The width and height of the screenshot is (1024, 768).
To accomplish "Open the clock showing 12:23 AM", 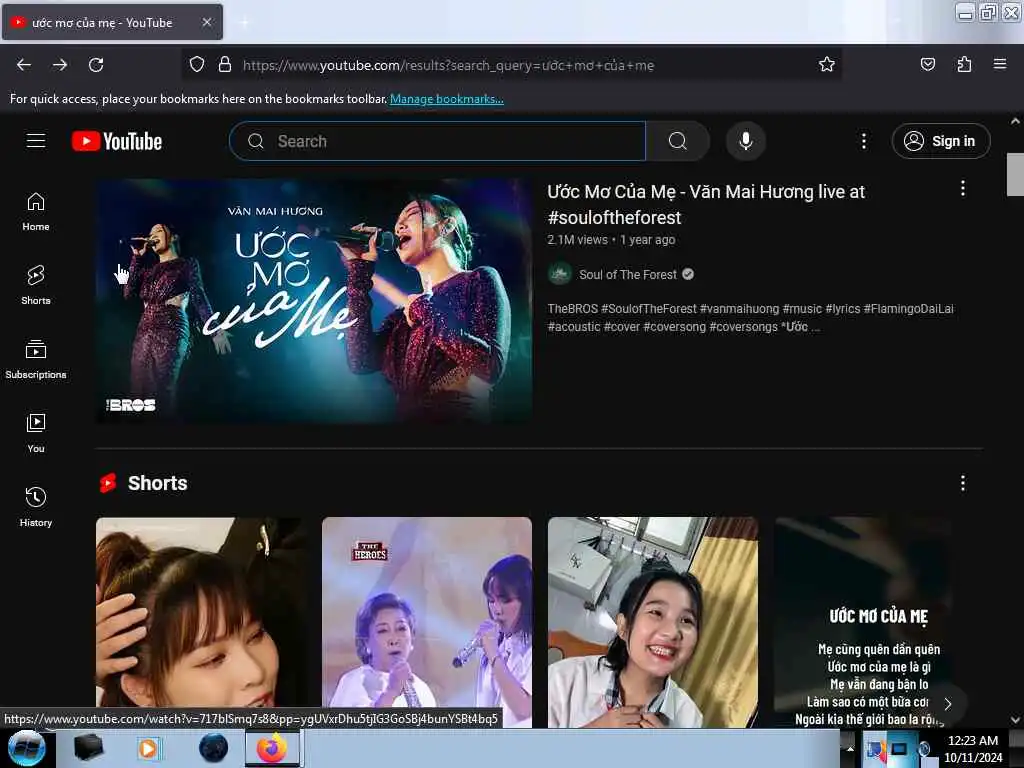I will click(x=973, y=748).
